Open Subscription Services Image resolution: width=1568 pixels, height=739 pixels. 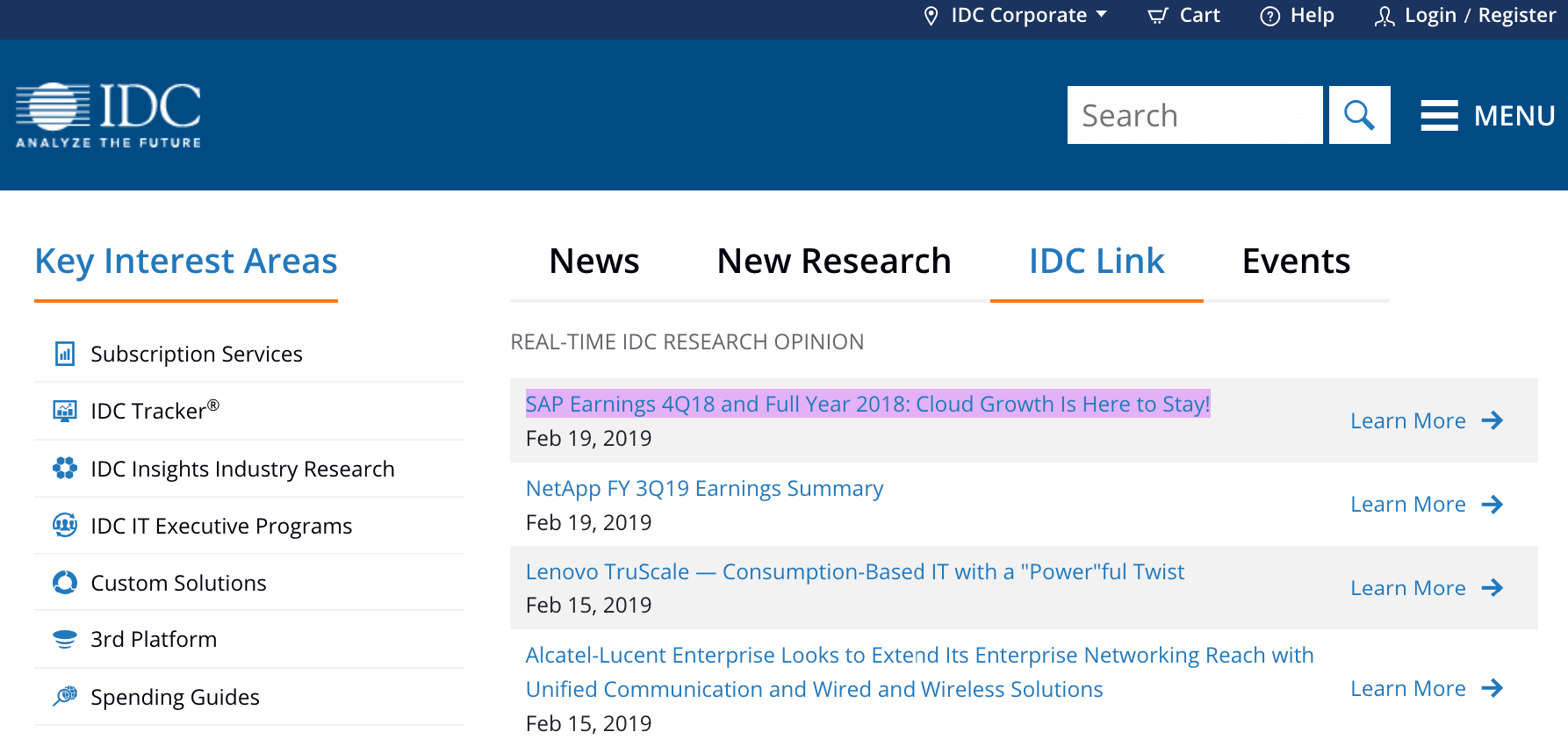[197, 354]
